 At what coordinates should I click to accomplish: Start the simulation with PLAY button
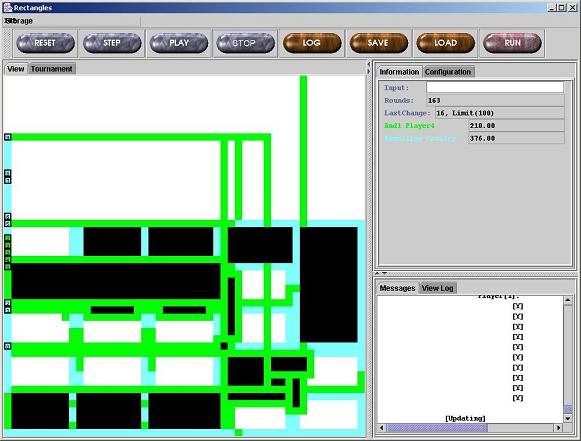click(179, 43)
